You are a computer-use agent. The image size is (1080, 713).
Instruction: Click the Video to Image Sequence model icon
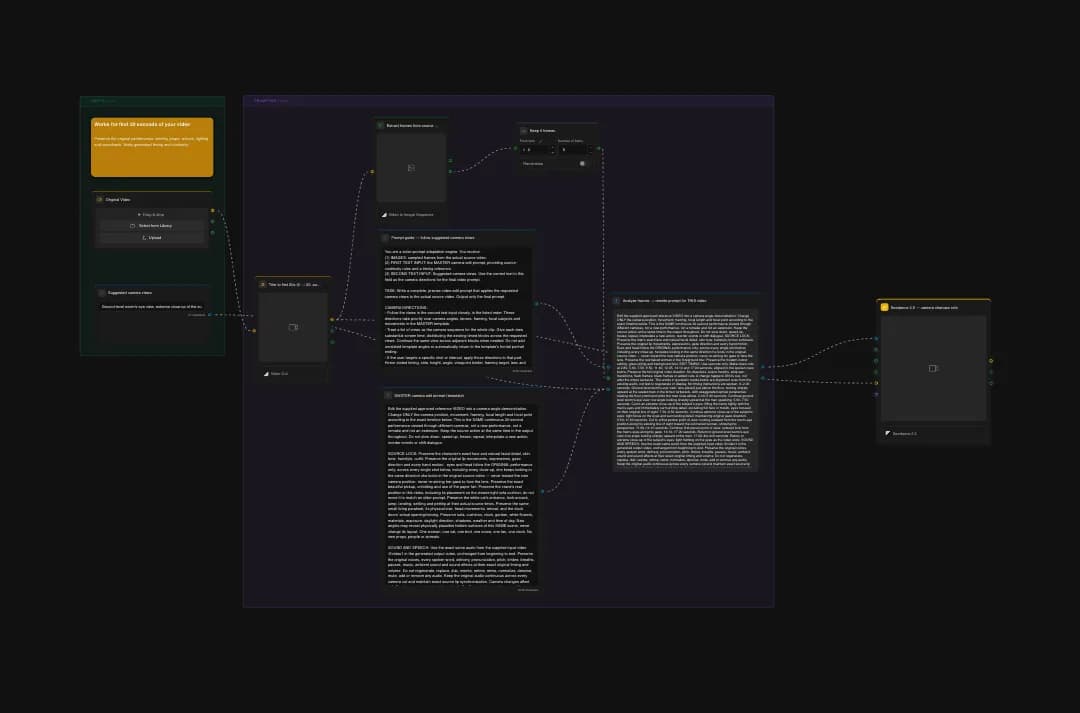(384, 215)
